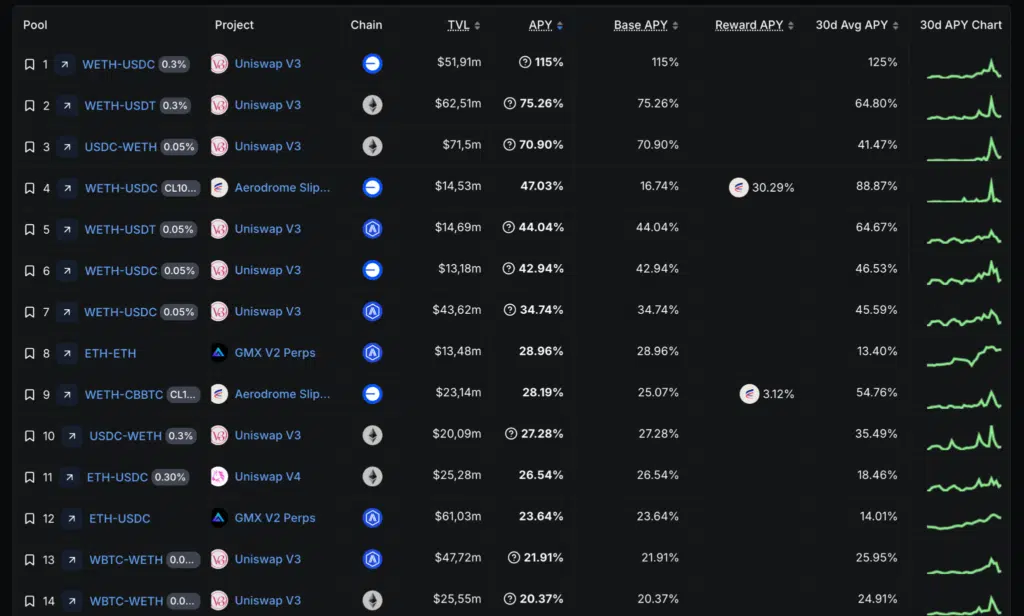Click the pink Uniswap V4 project icon
Screen dimensions: 1024x616
click(218, 477)
